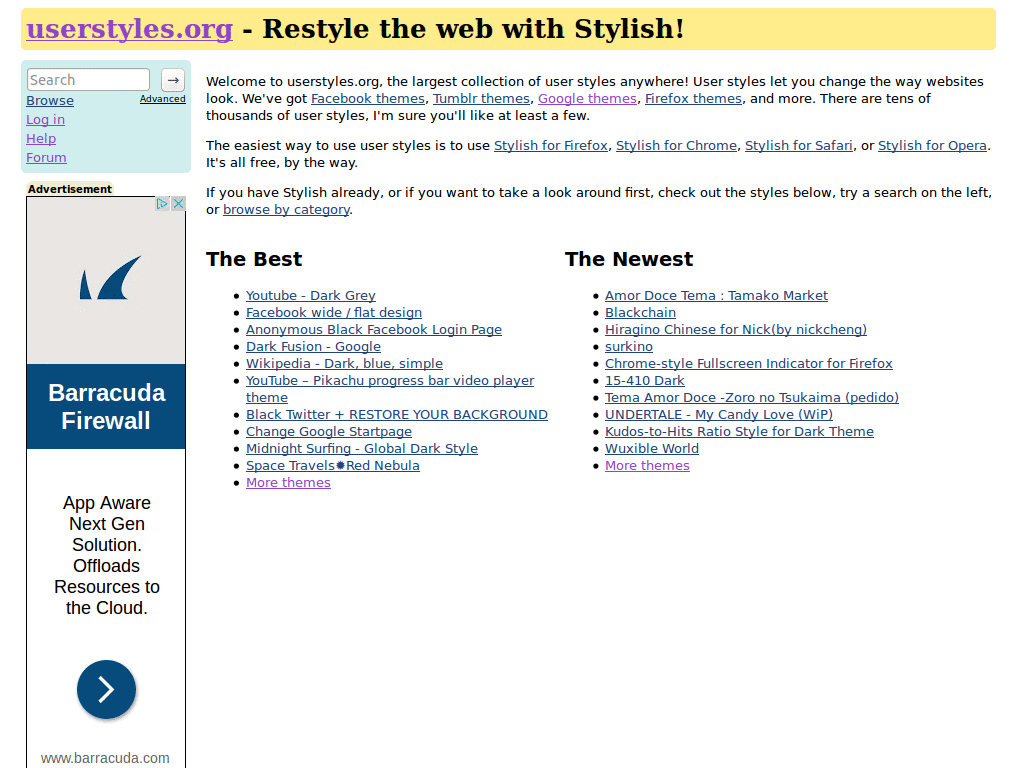
Task: Click the Barracuda Firewall ad headline
Action: 106,406
